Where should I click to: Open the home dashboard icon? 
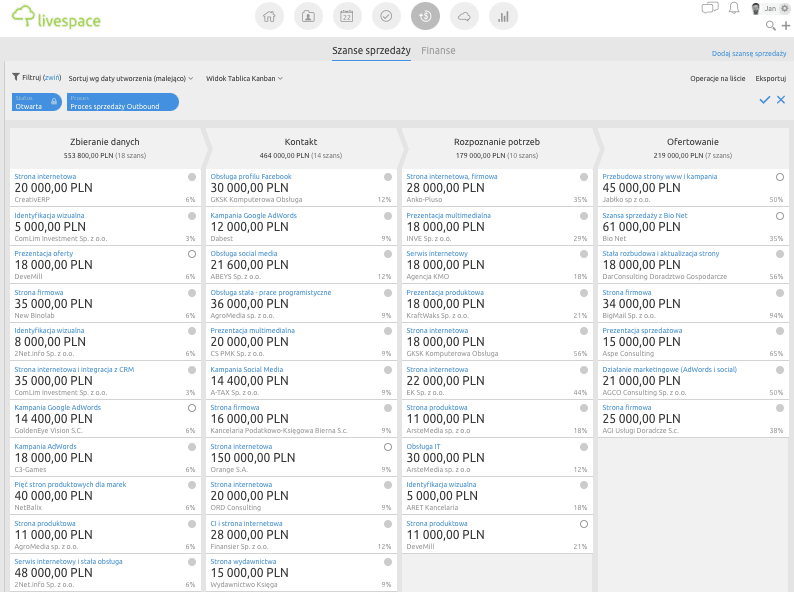tap(269, 16)
